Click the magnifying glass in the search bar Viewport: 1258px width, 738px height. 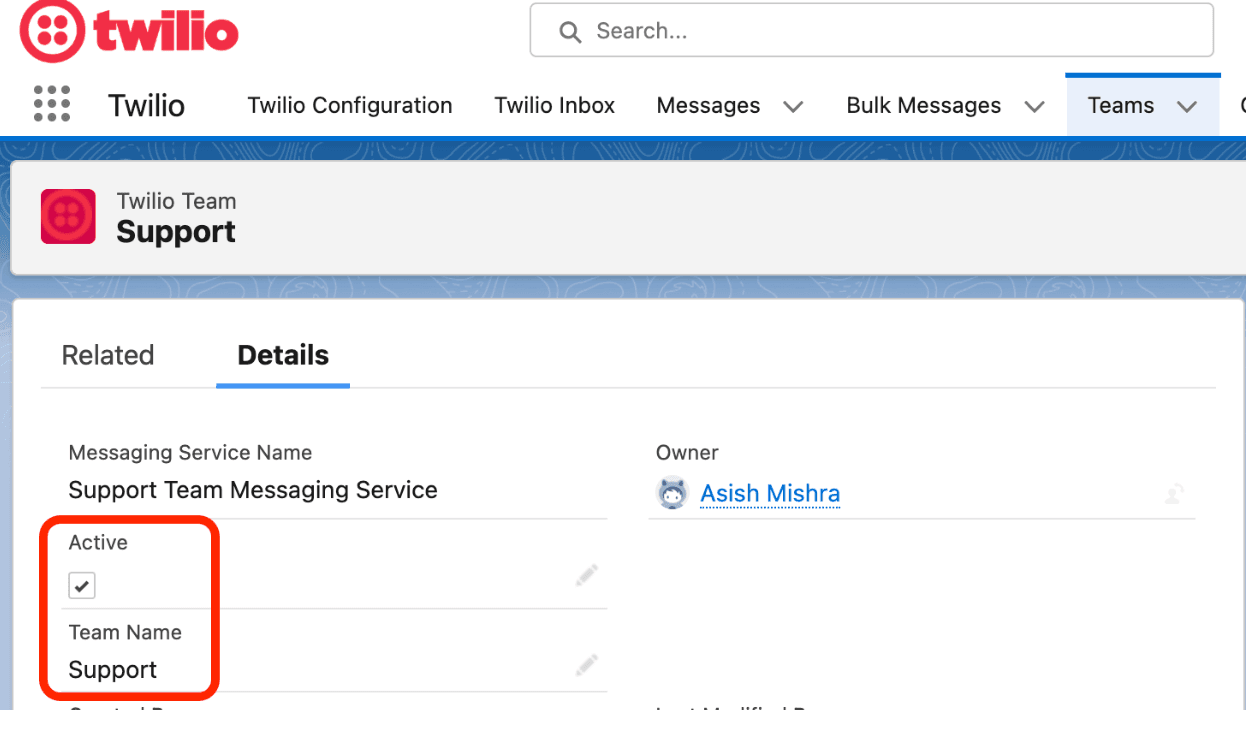pos(569,31)
